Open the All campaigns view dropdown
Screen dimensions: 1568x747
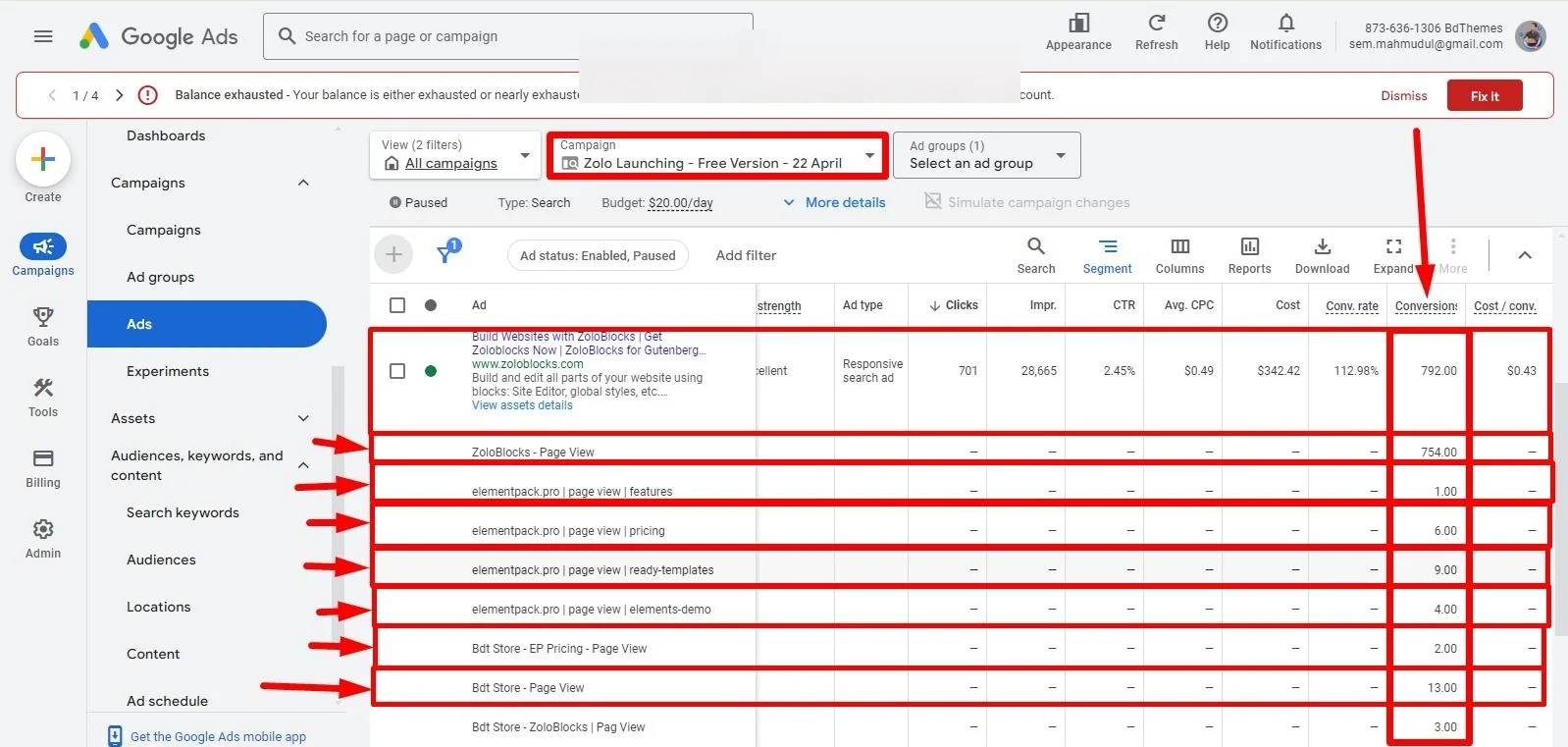455,155
